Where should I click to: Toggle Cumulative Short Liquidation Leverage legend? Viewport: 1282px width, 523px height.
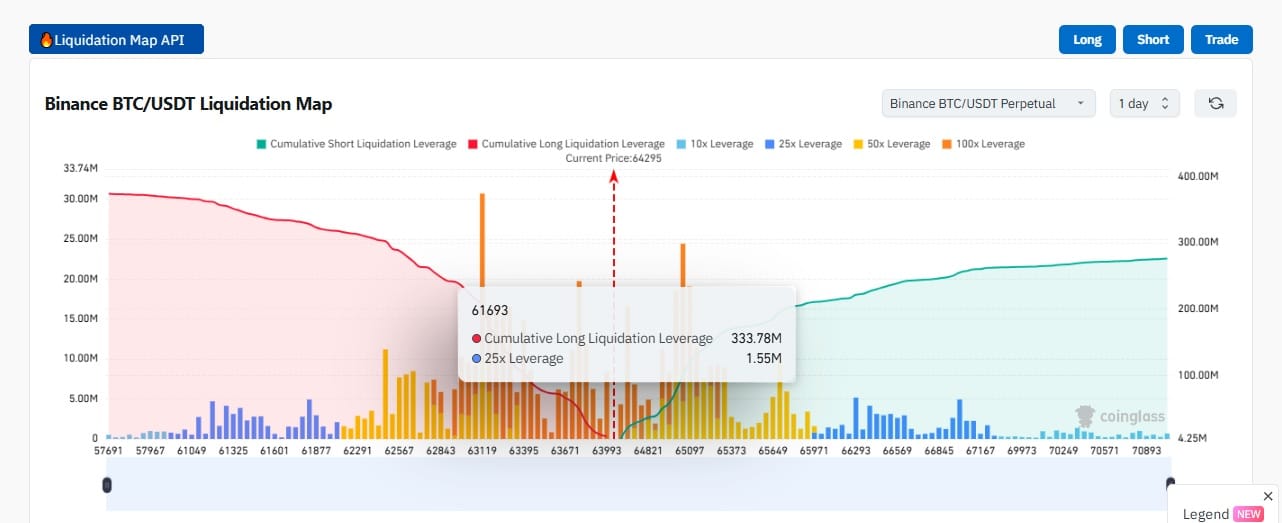(356, 144)
